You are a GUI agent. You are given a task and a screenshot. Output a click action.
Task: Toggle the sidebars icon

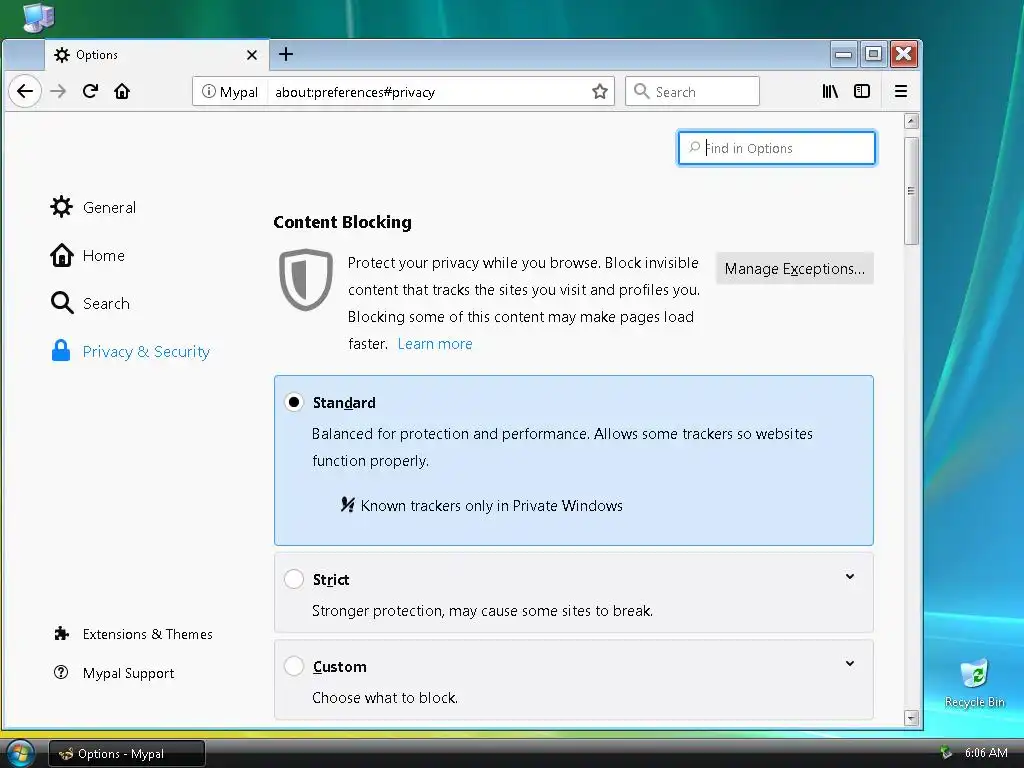862,91
